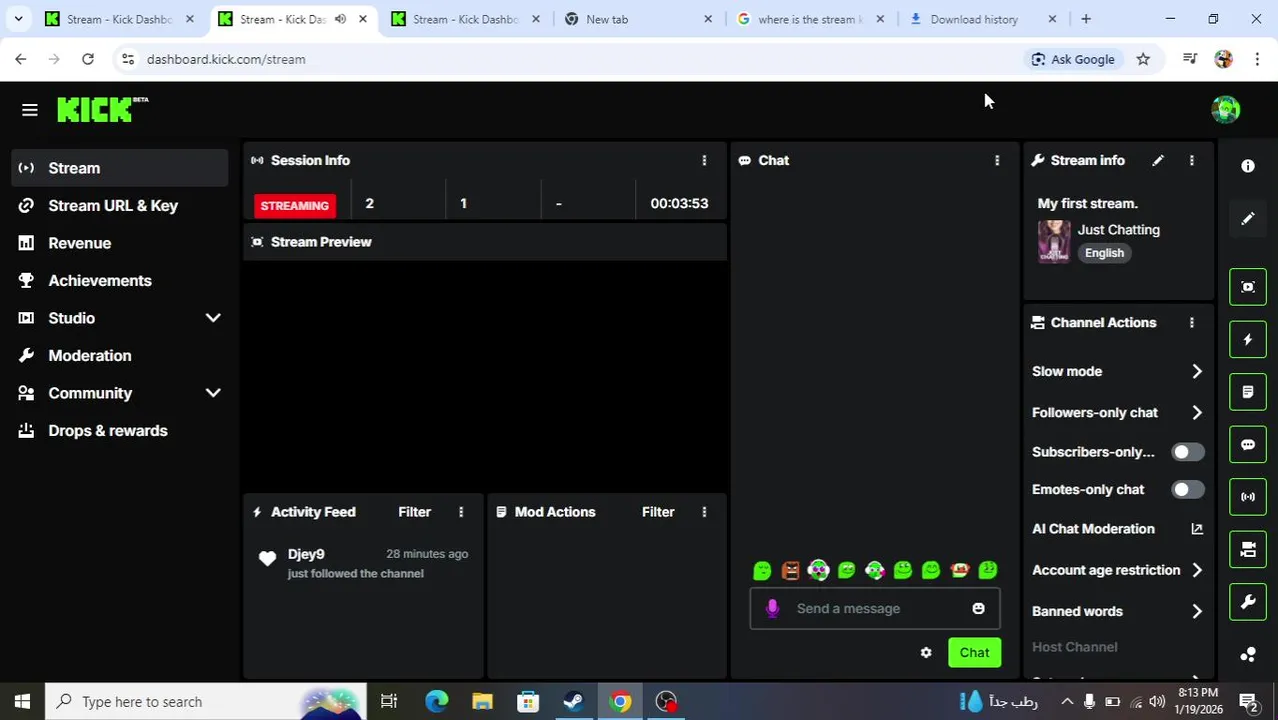Toggle the Stream Preview widget icon in the right rail
The height and width of the screenshot is (720, 1278).
pos(1248,287)
